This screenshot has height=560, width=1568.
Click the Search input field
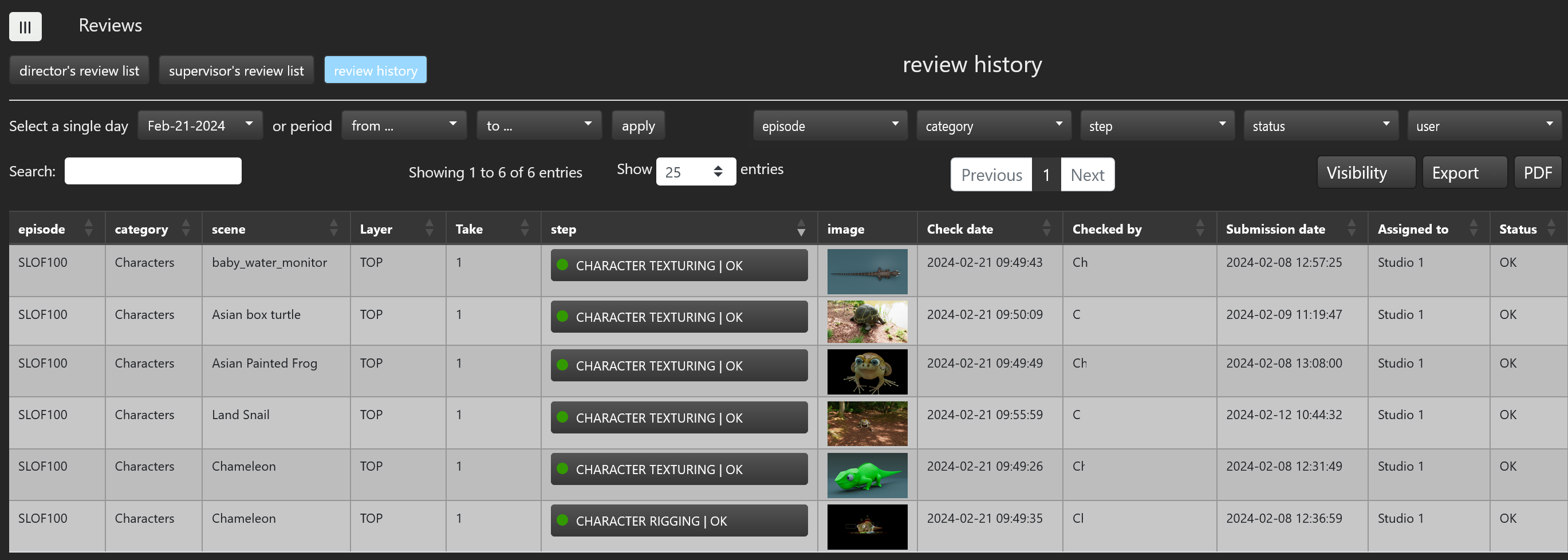coord(153,171)
